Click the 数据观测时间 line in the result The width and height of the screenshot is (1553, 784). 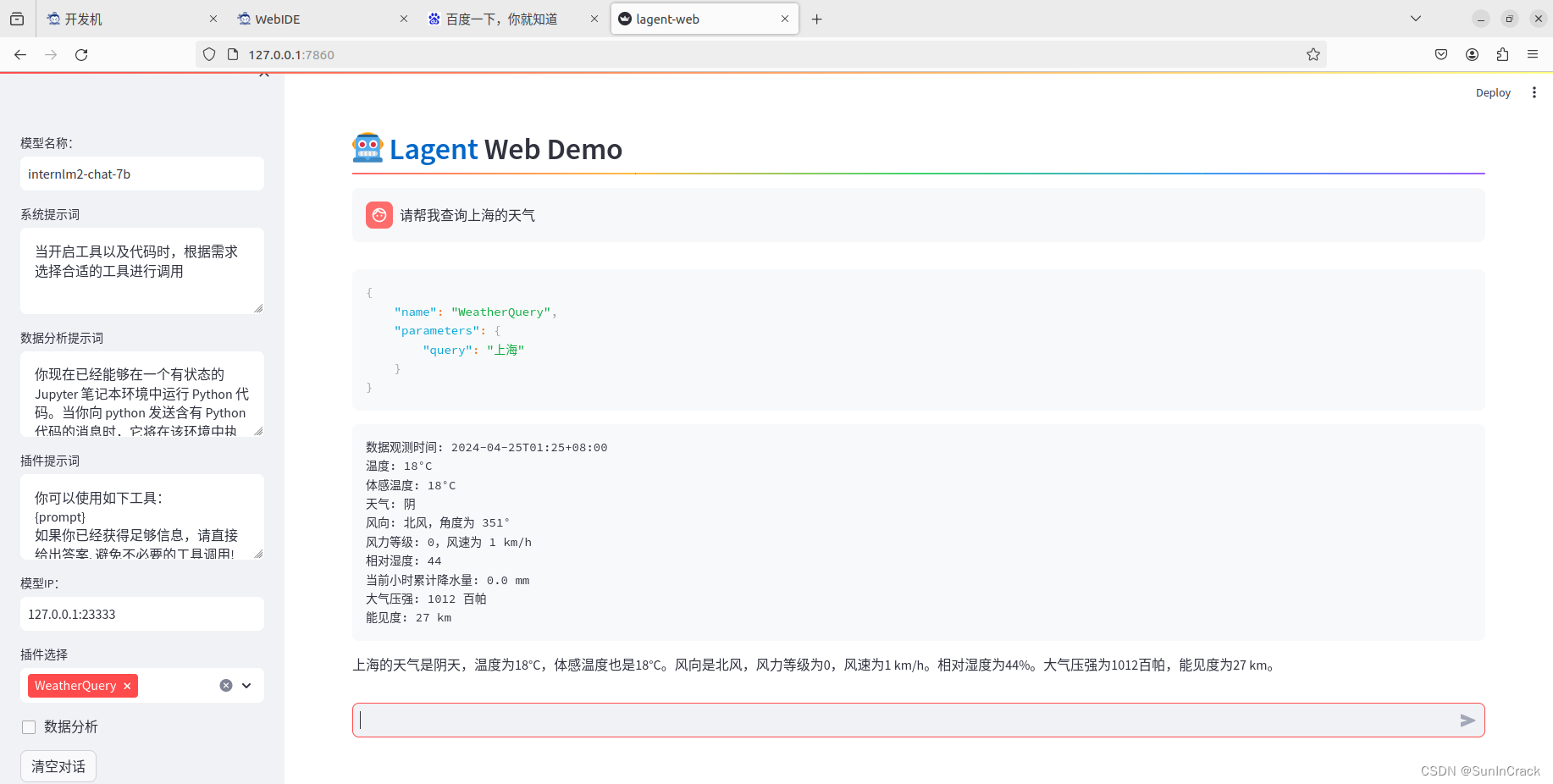(487, 447)
